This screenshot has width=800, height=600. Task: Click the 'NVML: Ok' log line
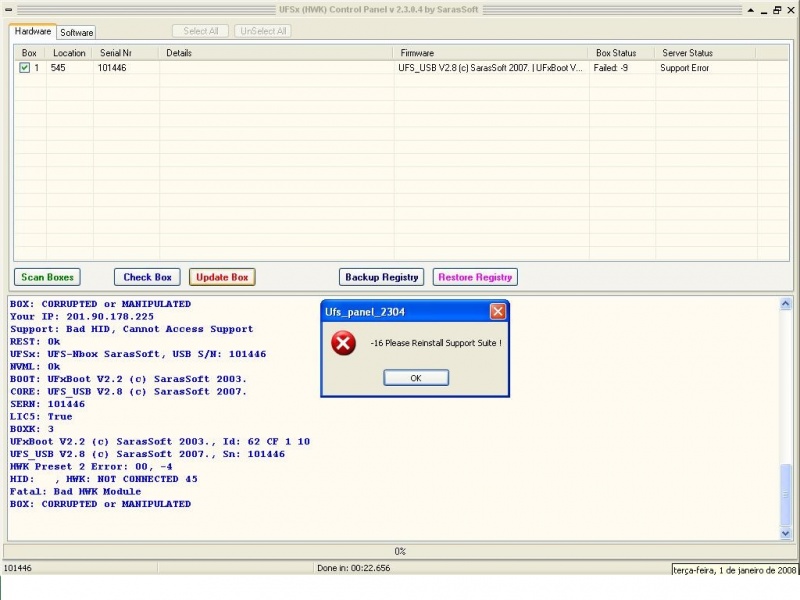point(35,366)
